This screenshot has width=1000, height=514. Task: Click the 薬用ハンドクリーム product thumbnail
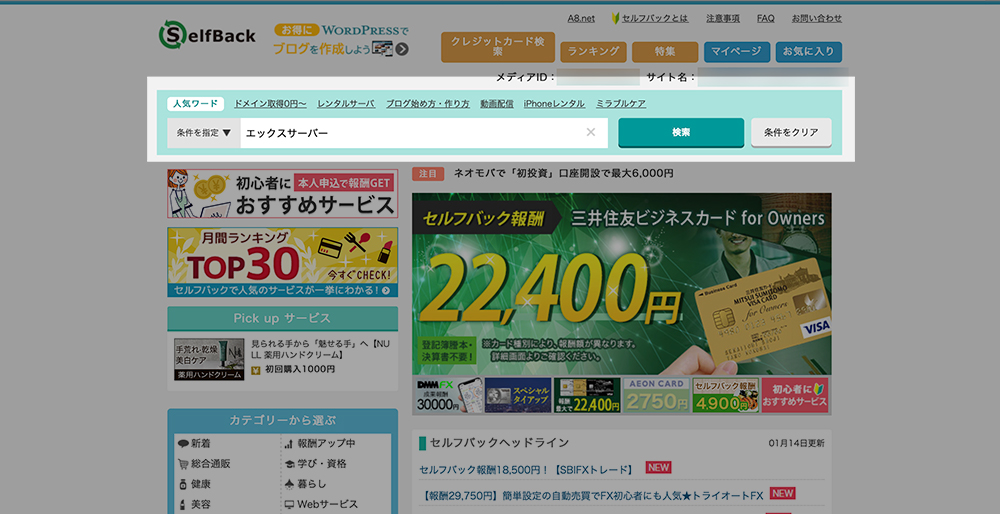(x=209, y=359)
